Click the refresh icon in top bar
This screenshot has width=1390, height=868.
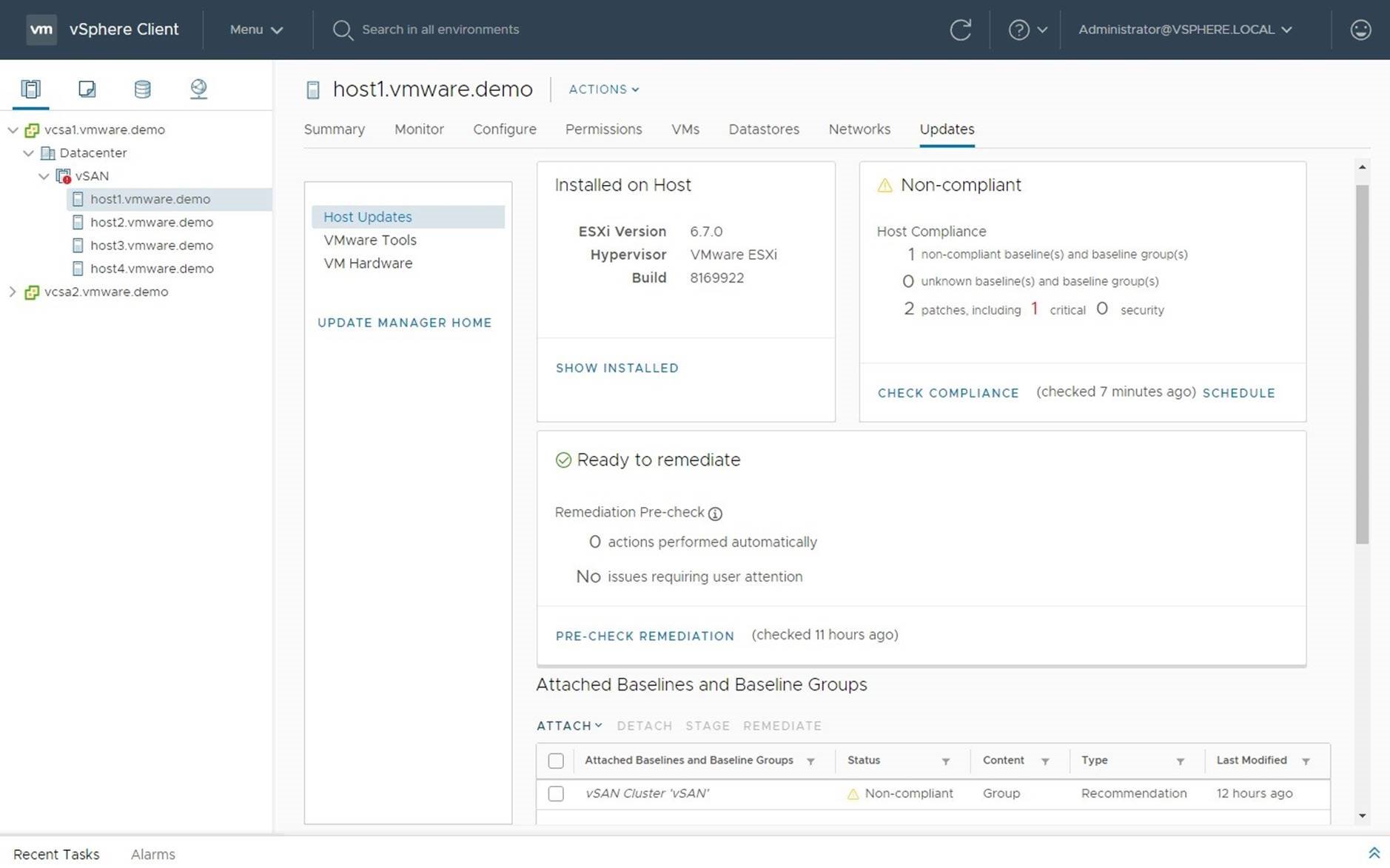[960, 30]
